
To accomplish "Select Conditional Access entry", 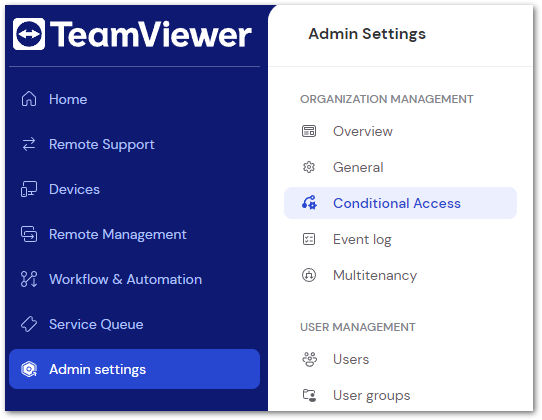I will [400, 203].
